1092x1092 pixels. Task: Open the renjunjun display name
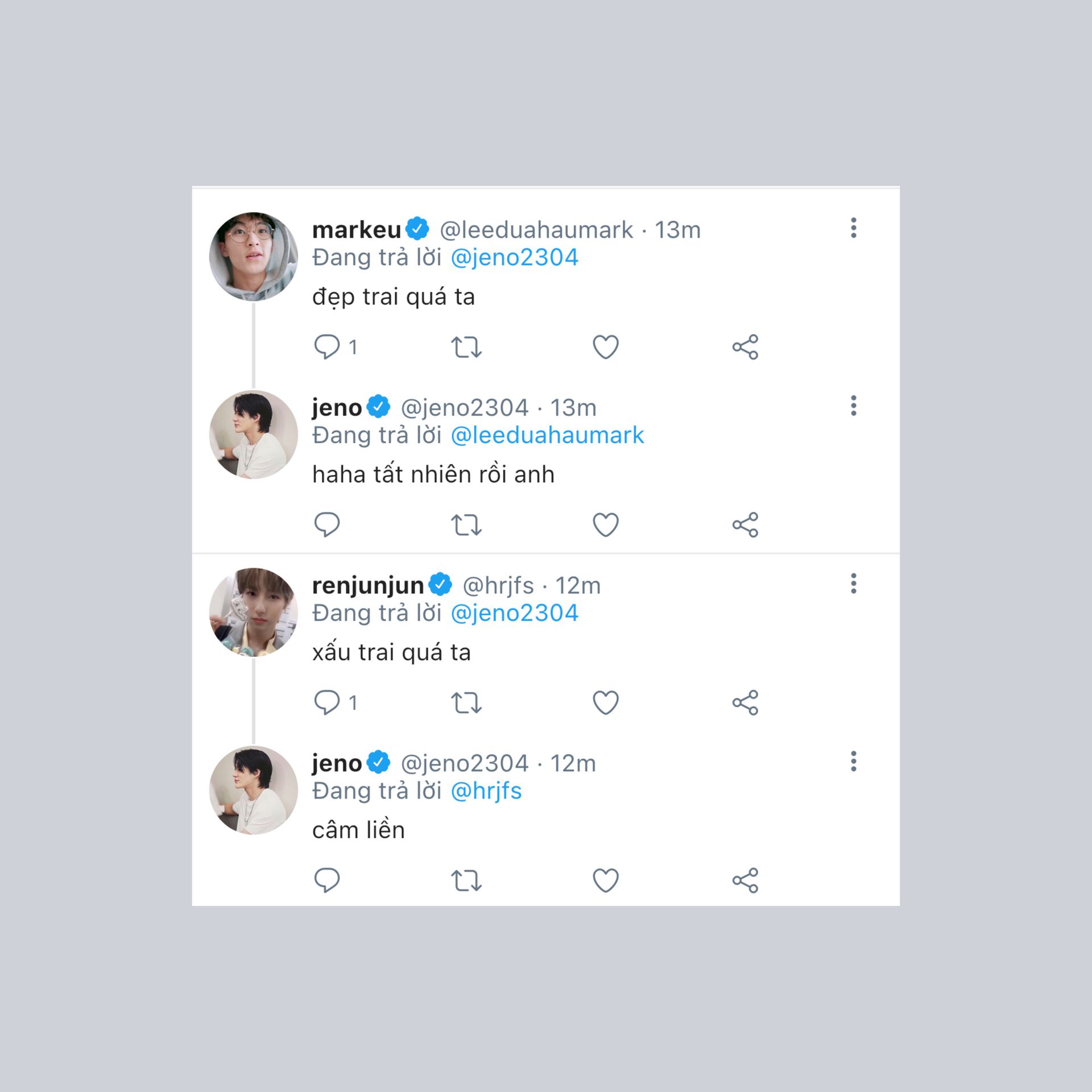pyautogui.click(x=368, y=585)
